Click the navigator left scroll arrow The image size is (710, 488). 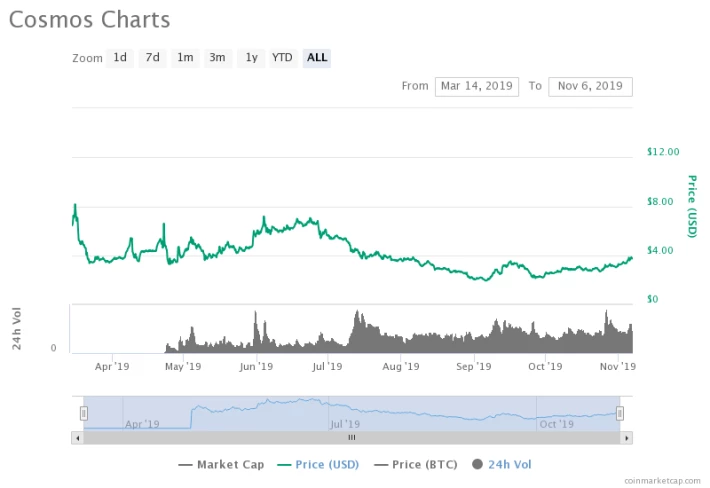[77, 438]
